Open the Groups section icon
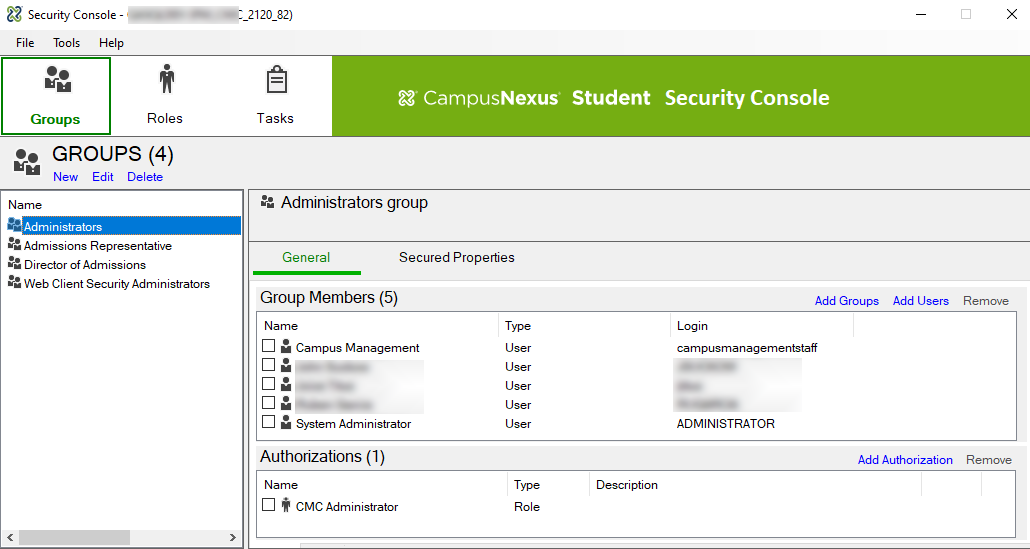 [57, 82]
